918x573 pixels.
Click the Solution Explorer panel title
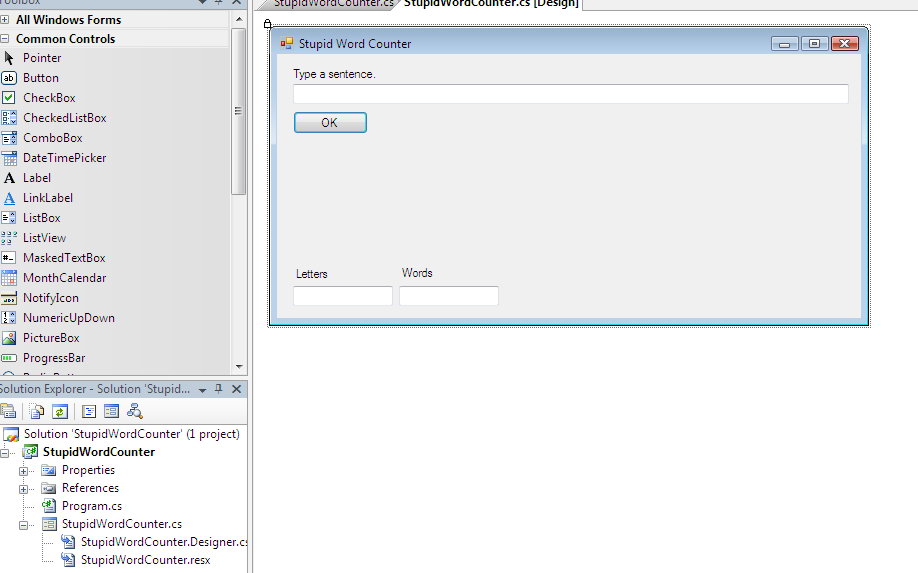click(x=95, y=389)
